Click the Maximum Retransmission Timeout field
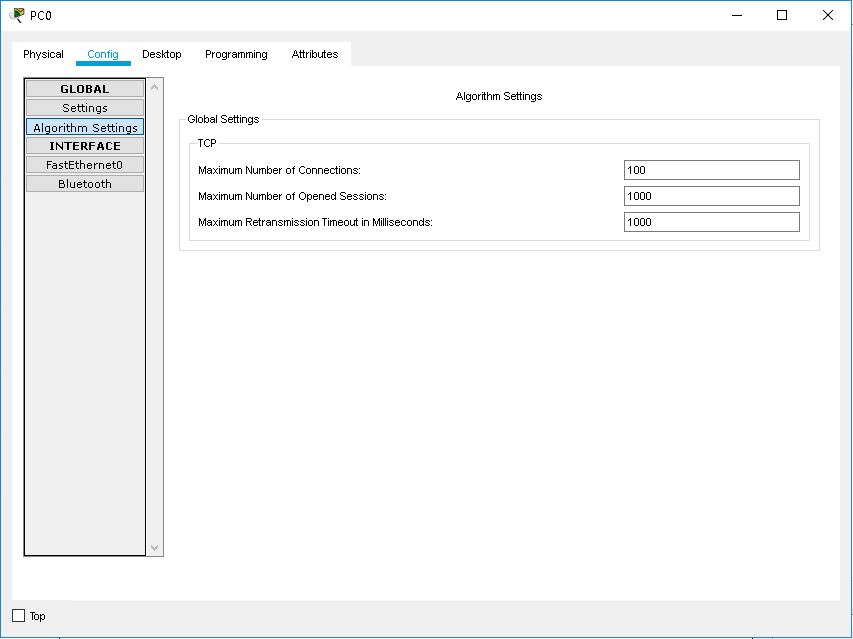The height and width of the screenshot is (639, 853). [710, 222]
